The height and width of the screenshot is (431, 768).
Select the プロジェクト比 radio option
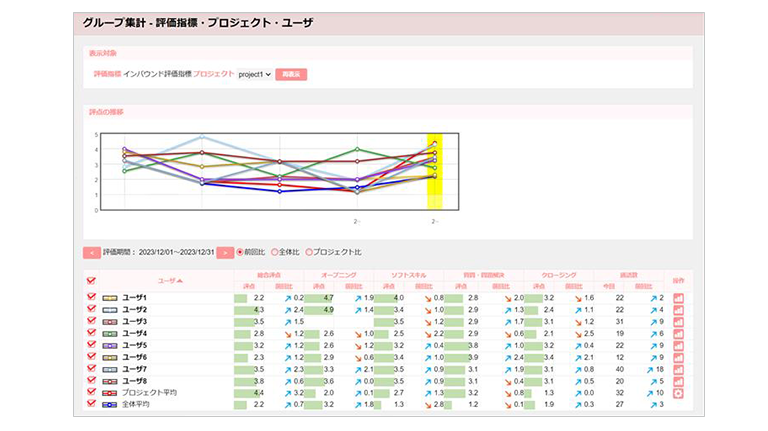[309, 253]
